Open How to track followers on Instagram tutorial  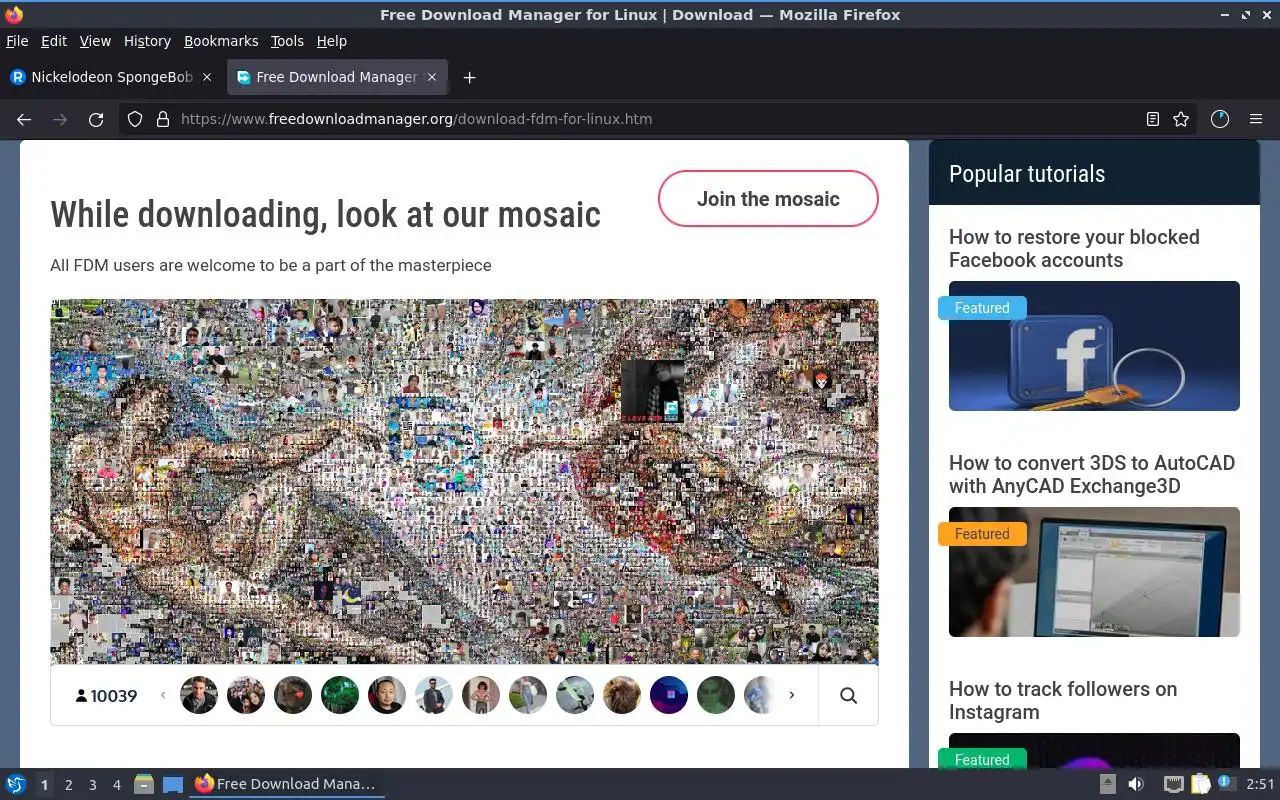1063,700
